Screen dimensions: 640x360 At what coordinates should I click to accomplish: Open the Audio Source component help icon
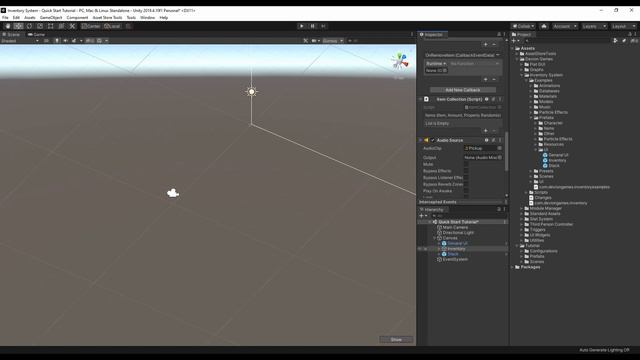click(x=487, y=140)
